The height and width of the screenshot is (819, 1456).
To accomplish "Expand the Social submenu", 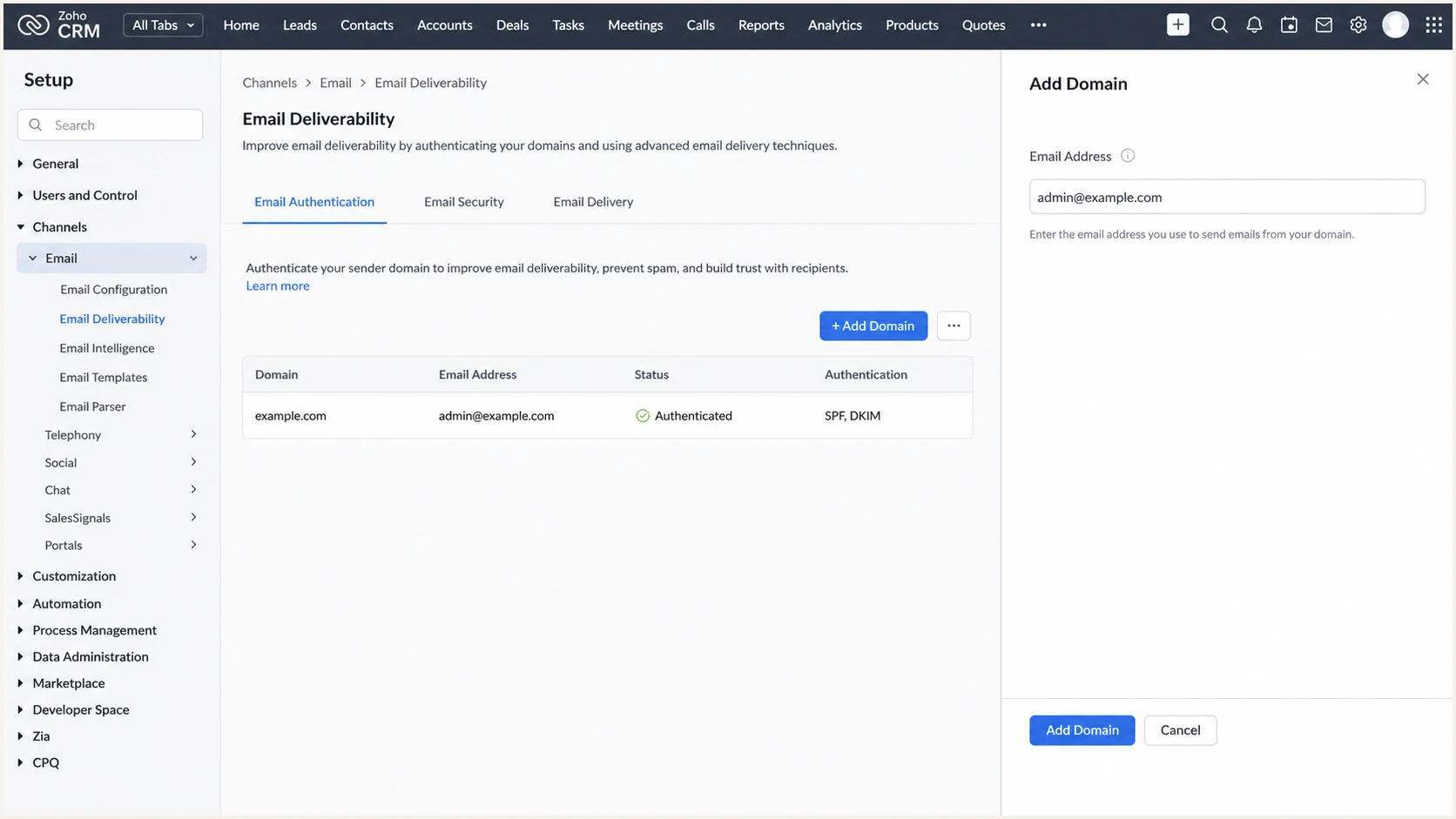I will (x=193, y=462).
